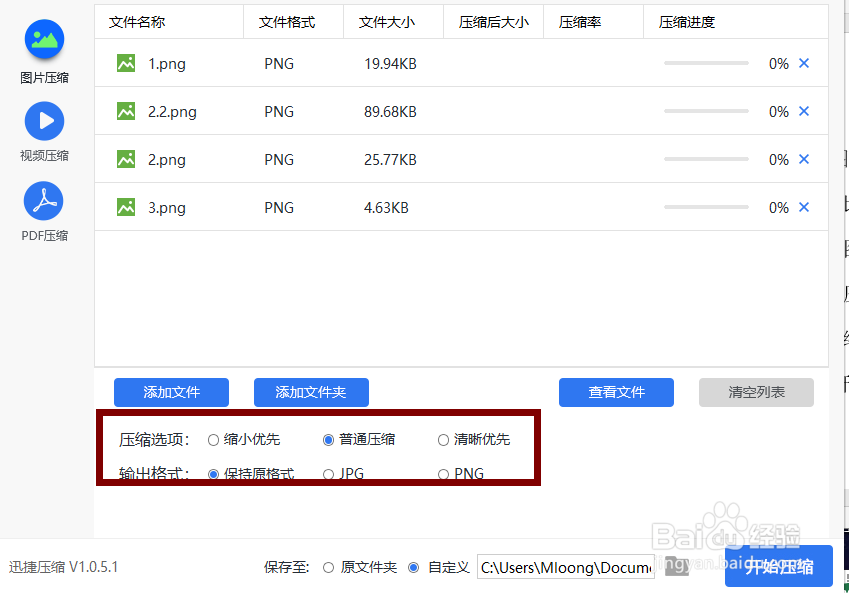Remove 2.png with its blue X
Viewport: 849px width, 593px height.
coord(804,159)
